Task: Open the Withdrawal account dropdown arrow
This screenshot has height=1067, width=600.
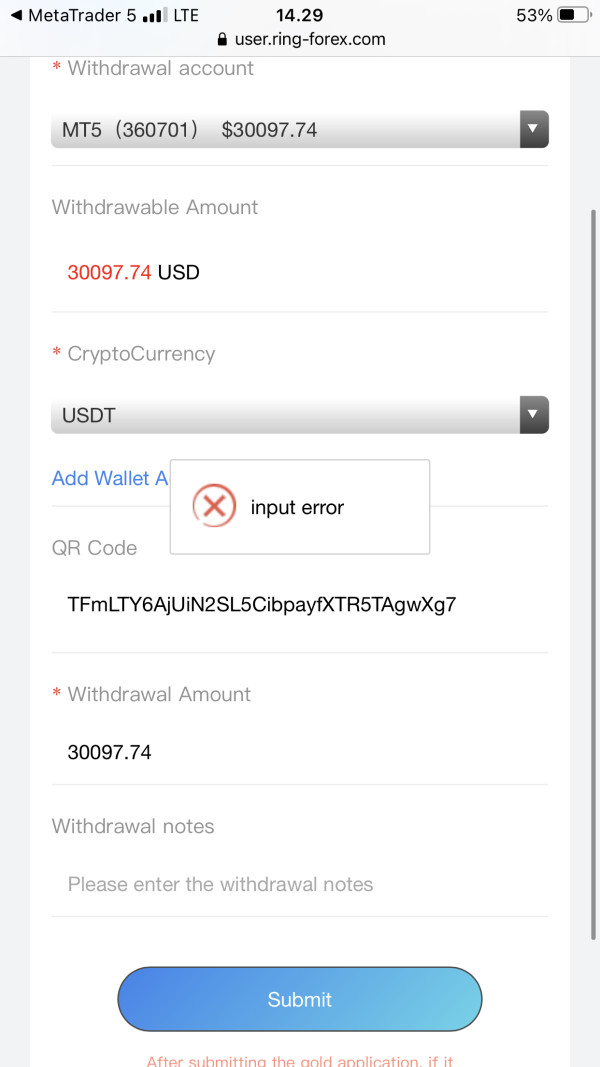Action: coord(534,129)
